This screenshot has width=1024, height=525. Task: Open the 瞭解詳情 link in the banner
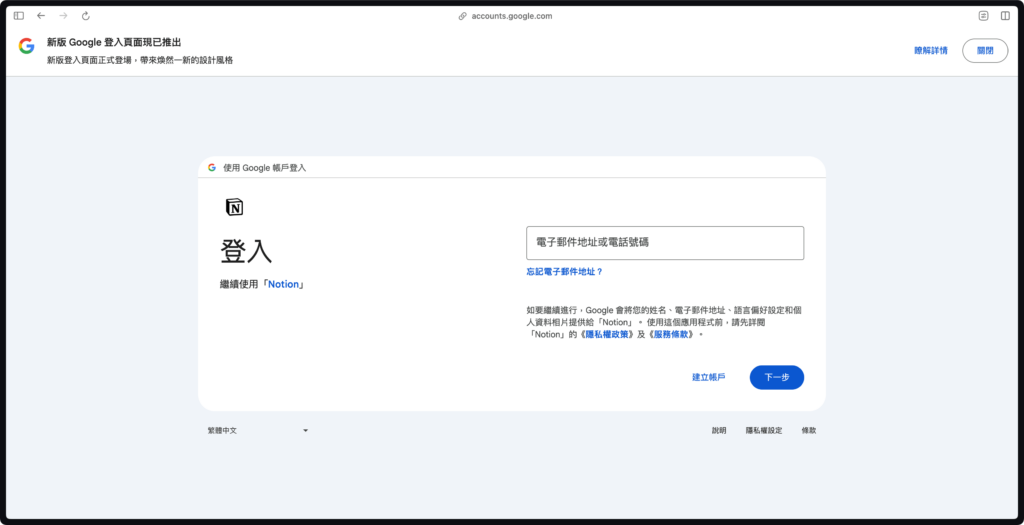click(931, 50)
